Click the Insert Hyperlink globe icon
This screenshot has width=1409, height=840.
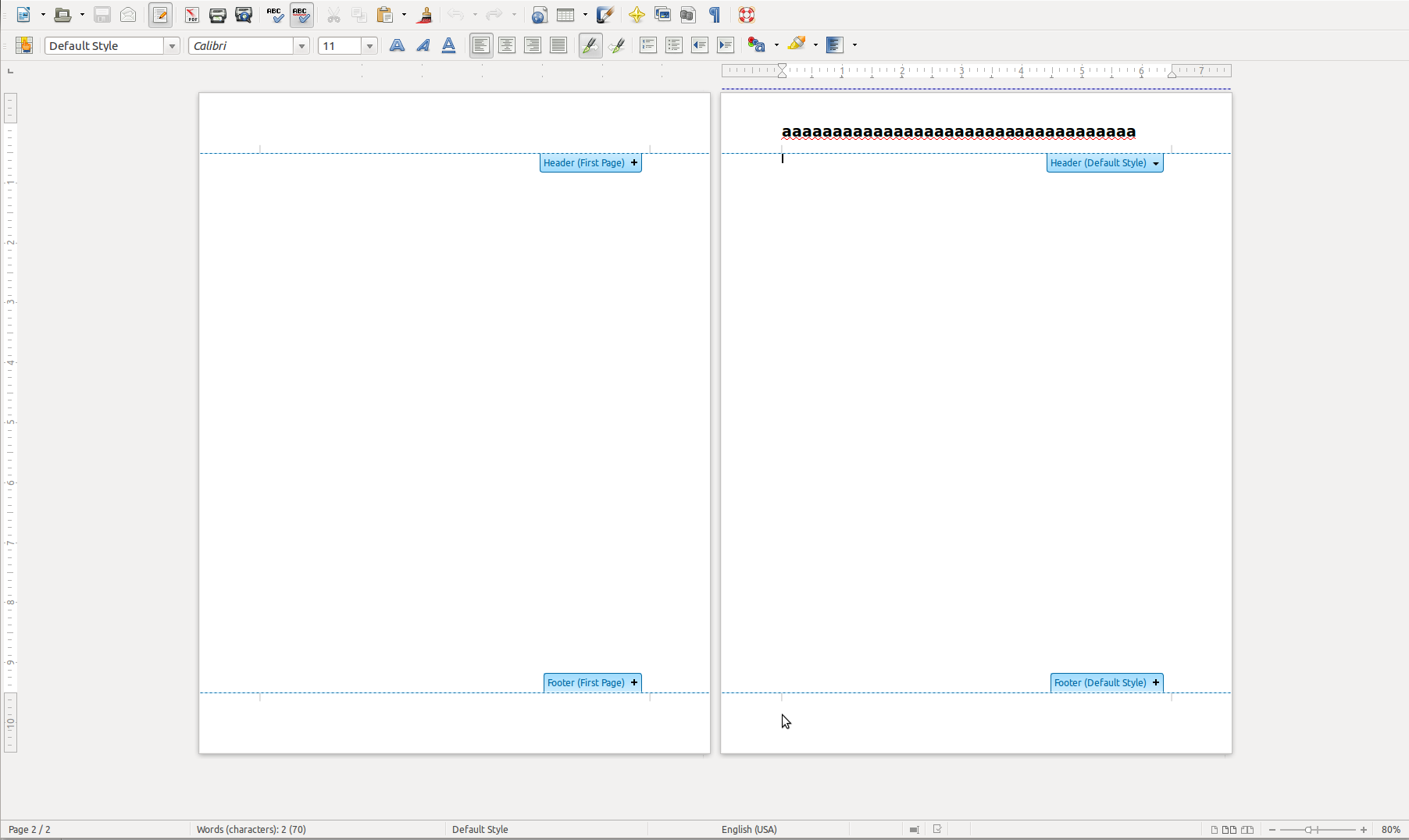click(539, 15)
